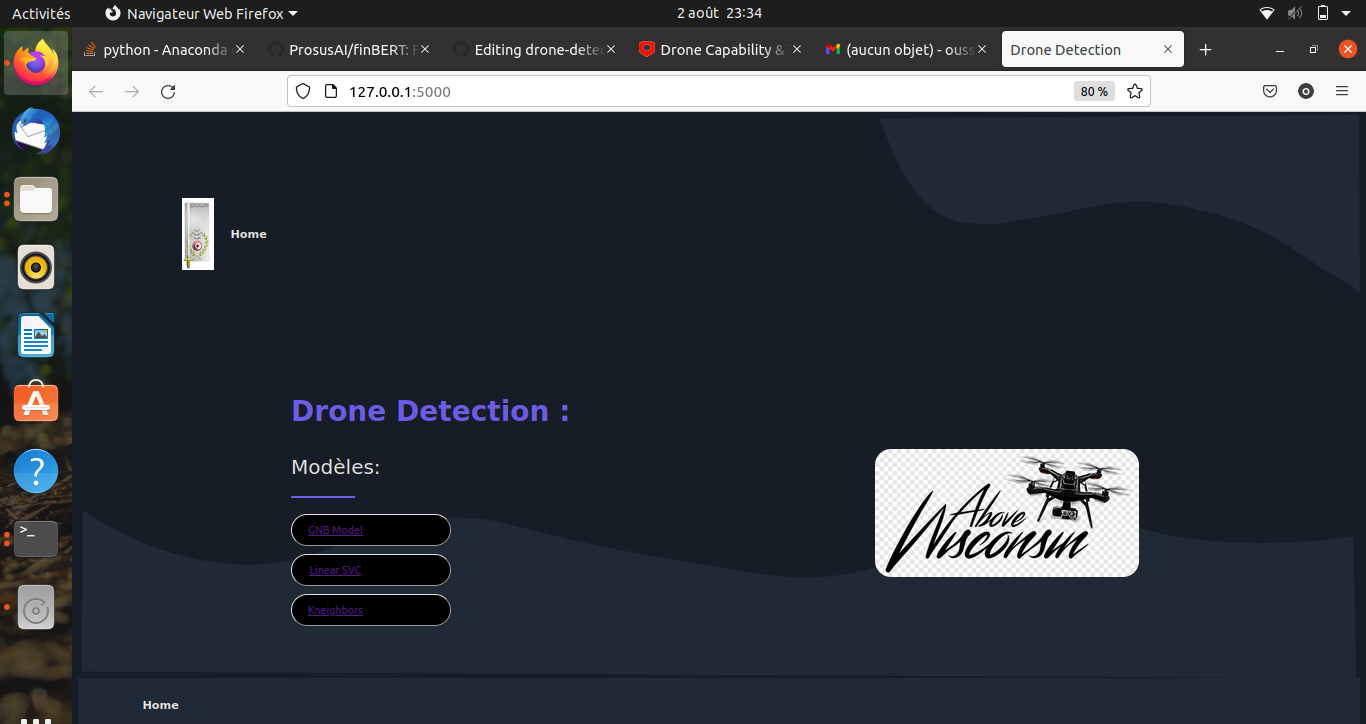Open the disc drive dock icon
Screen dimensions: 1366x724
(x=36, y=607)
